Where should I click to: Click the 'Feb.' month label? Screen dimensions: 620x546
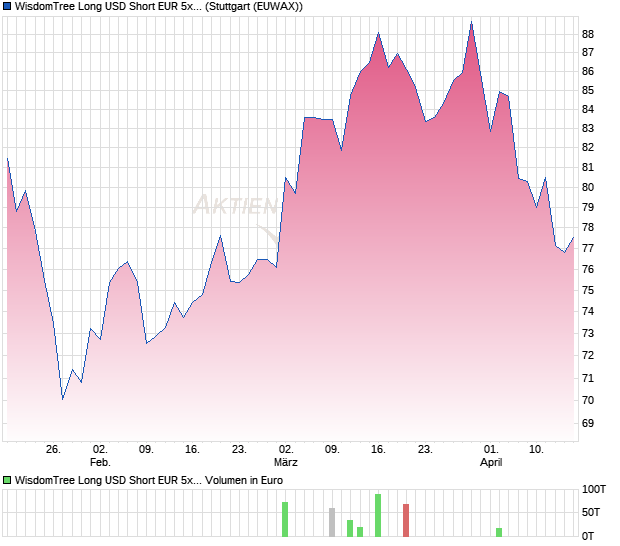tap(100, 462)
